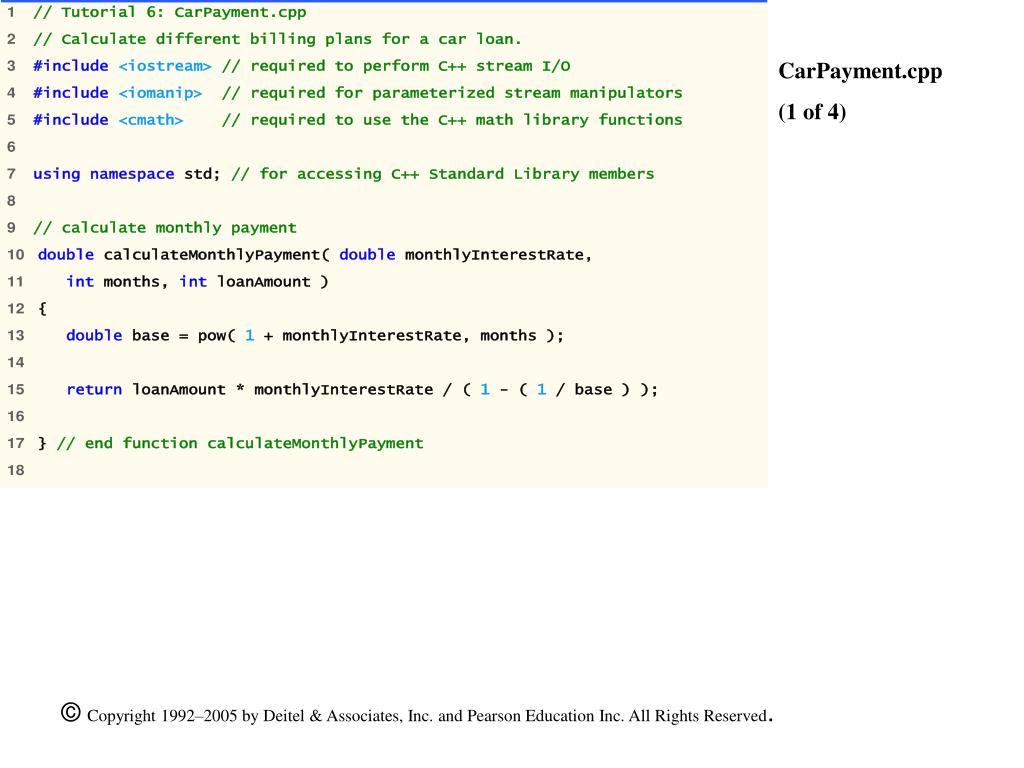The height and width of the screenshot is (768, 1024).
Task: Click the "pow(" call on line 13
Action: (x=217, y=336)
